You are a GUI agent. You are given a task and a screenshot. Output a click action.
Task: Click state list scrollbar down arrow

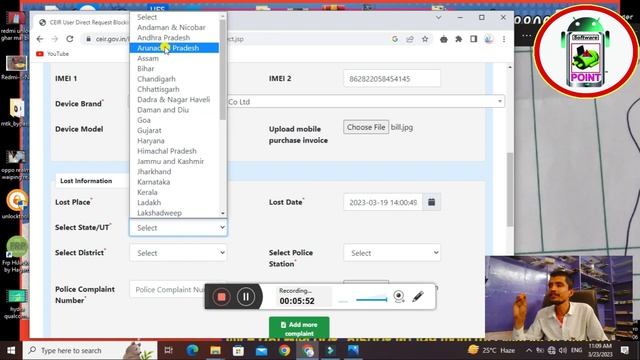tap(223, 213)
